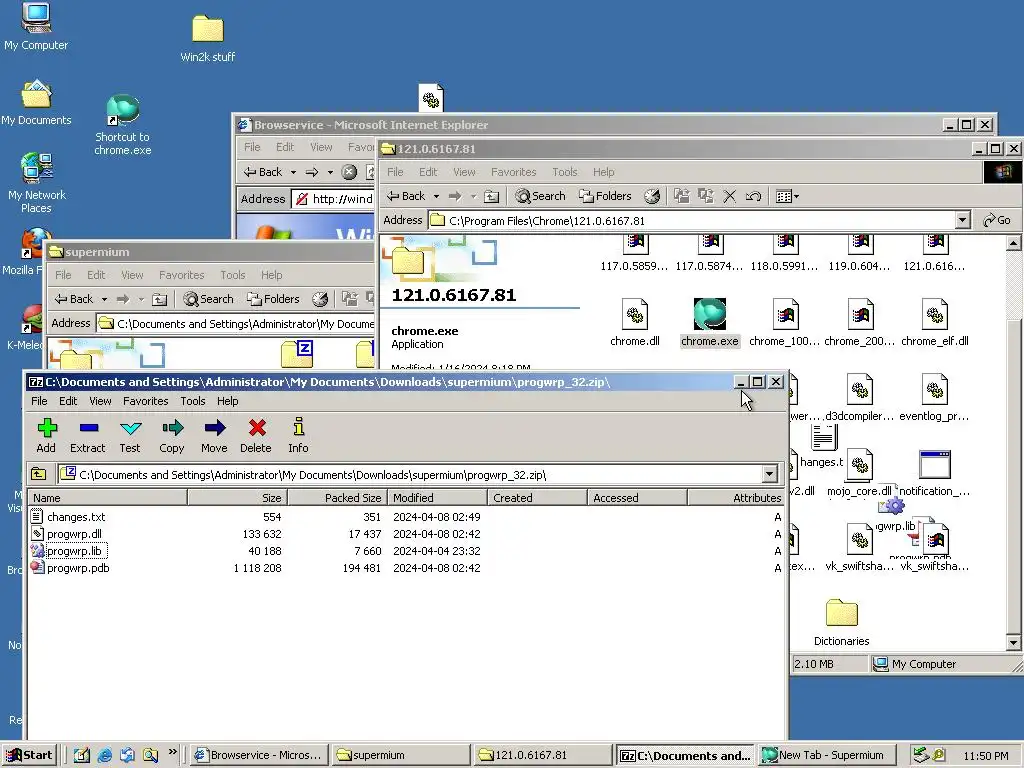Click the Add button in 7-Zip toolbar
The height and width of the screenshot is (768, 1024).
pos(46,435)
